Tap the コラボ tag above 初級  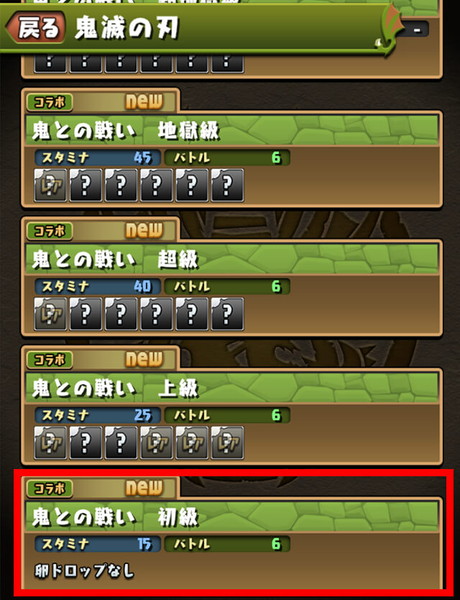click(50, 488)
